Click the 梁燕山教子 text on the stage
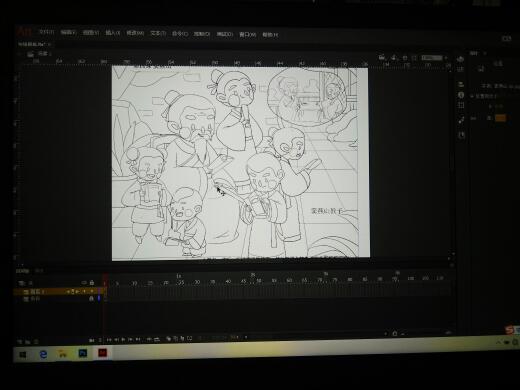This screenshot has width=520, height=390. tap(327, 211)
